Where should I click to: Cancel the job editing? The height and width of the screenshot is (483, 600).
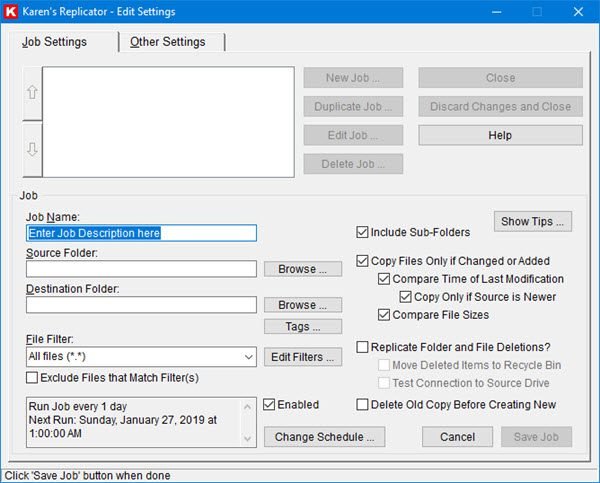(x=457, y=437)
